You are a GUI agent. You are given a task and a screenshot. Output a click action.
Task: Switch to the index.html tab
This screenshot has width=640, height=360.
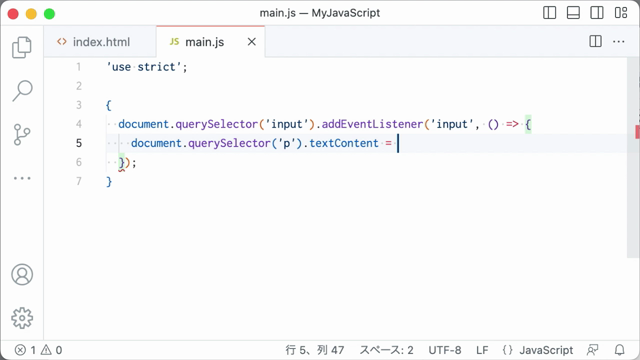tap(94, 42)
